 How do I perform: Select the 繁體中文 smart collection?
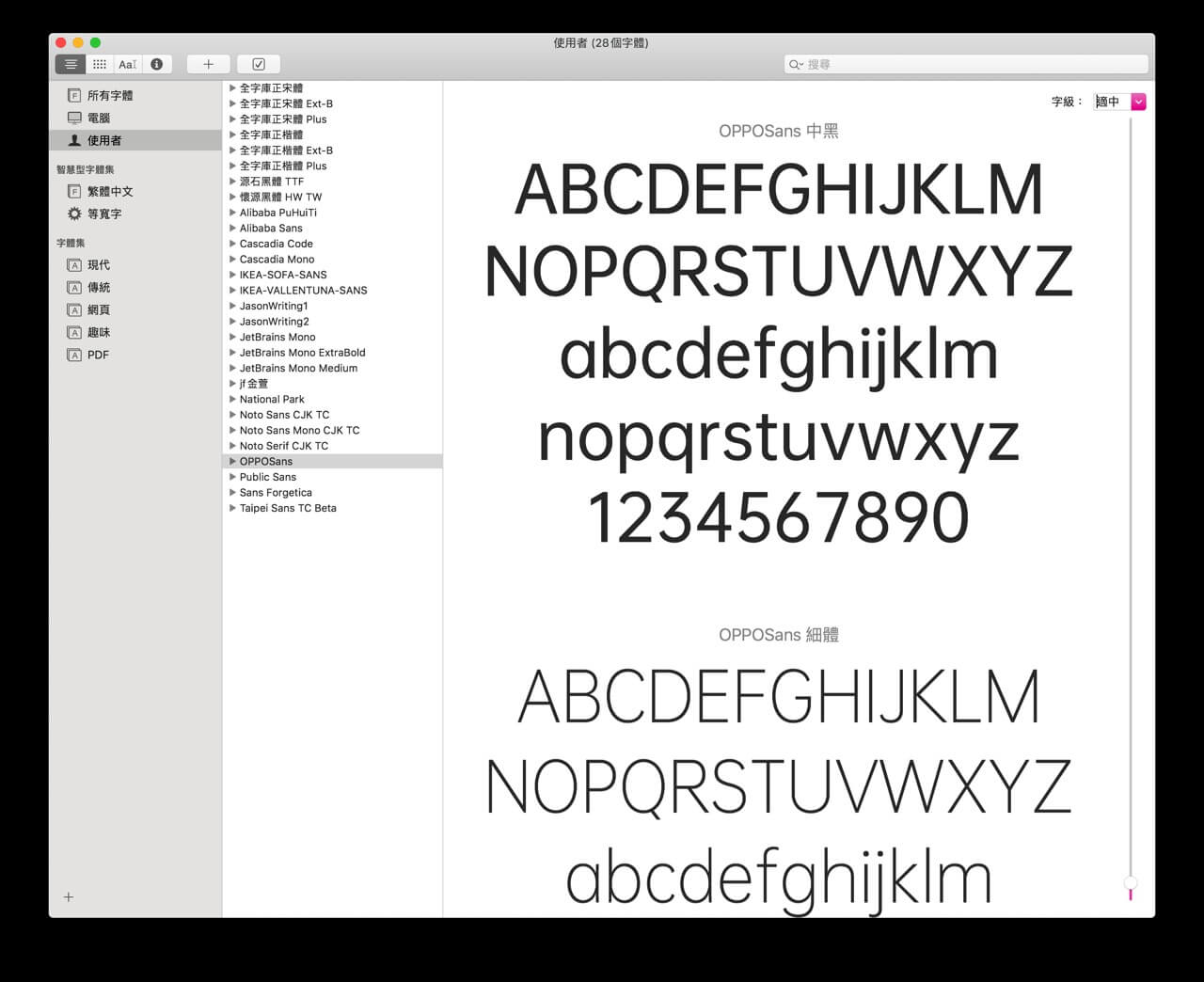109,191
